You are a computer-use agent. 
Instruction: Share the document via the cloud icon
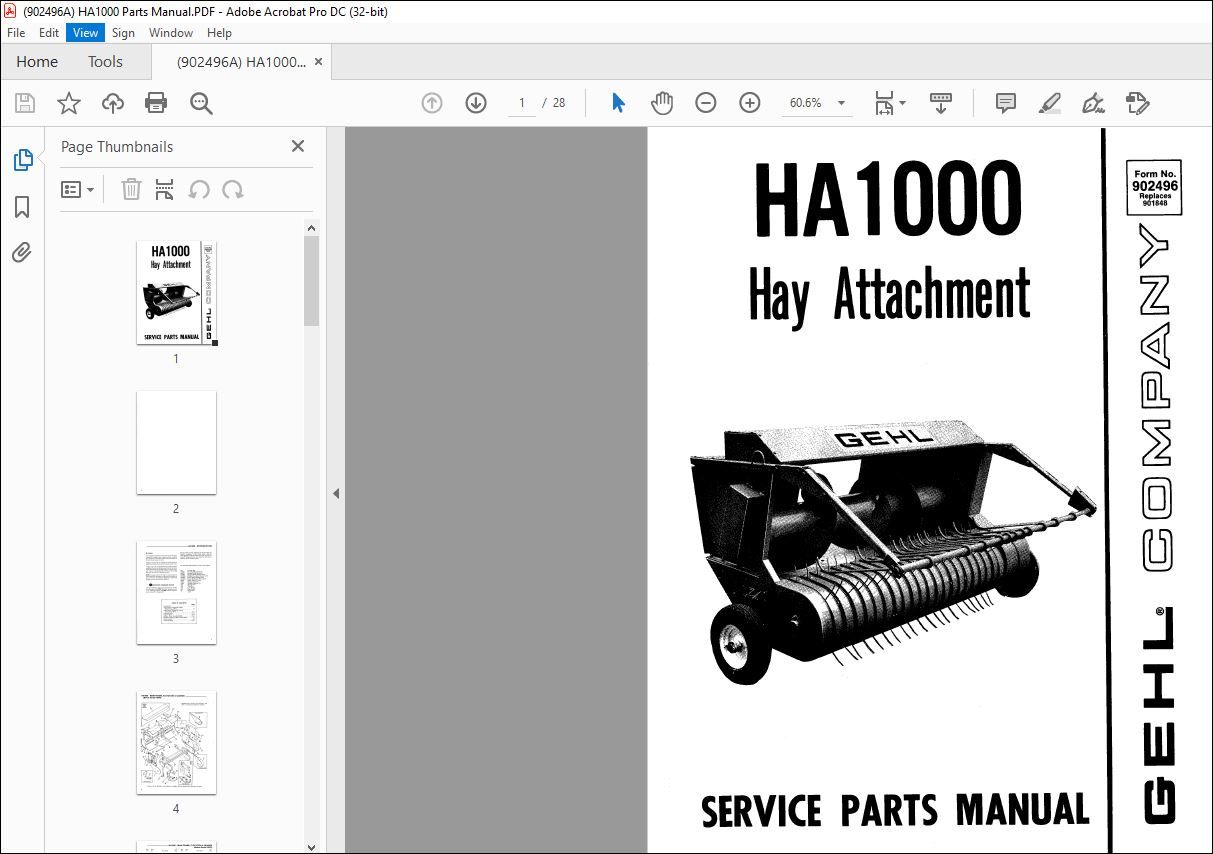click(112, 102)
